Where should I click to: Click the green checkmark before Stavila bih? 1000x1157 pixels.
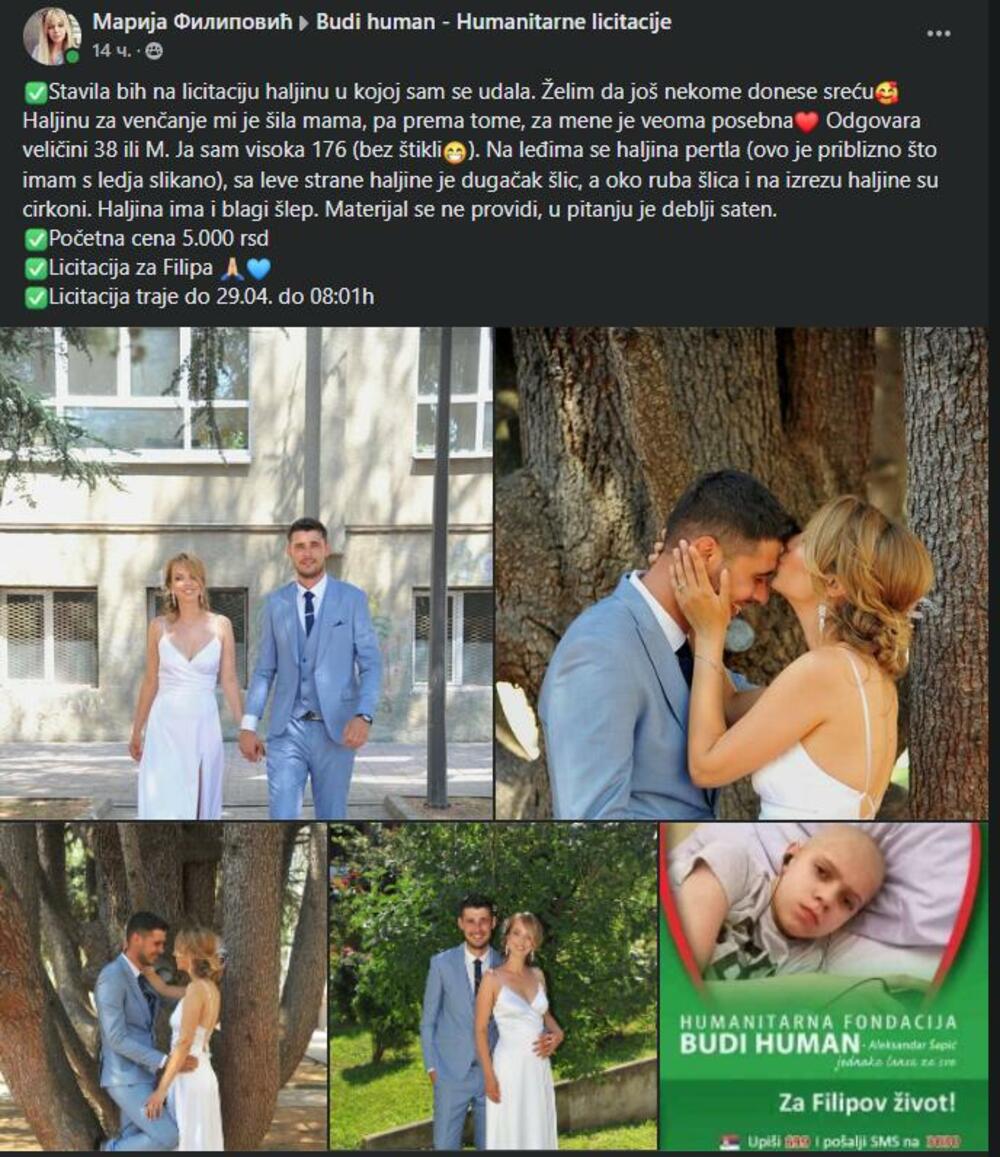pyautogui.click(x=35, y=93)
